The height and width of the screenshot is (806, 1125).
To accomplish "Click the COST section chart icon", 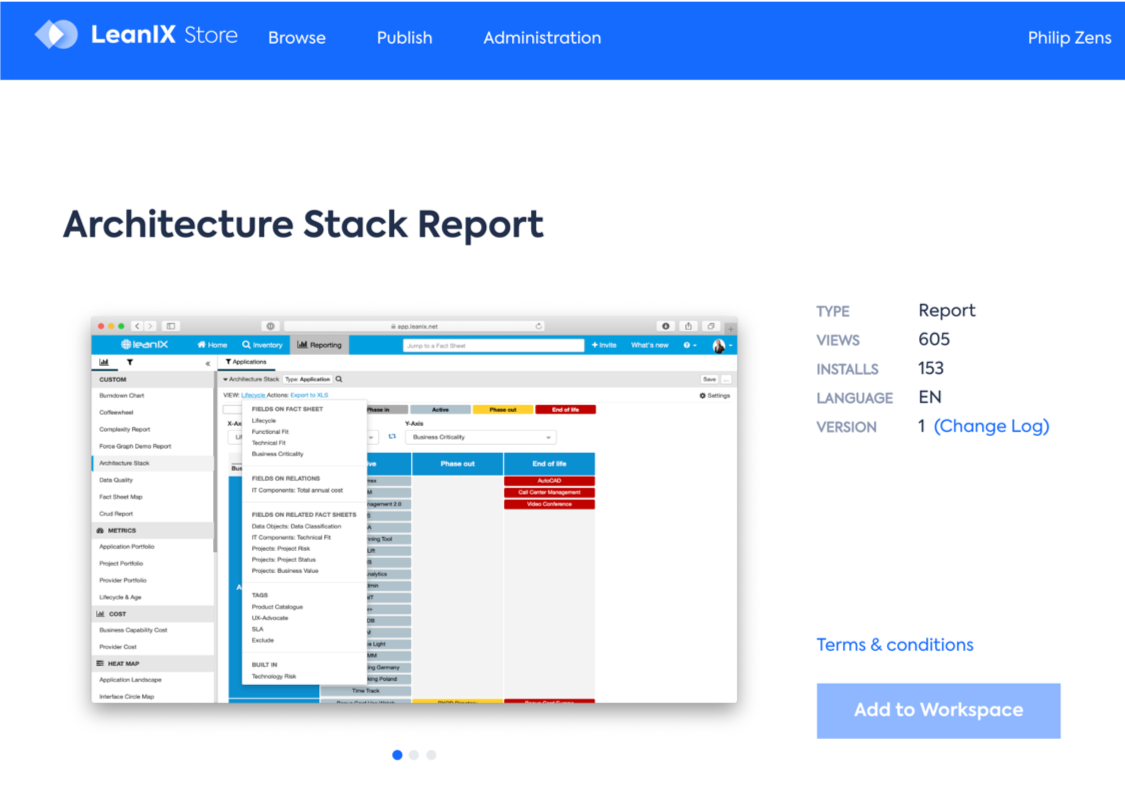I will (100, 614).
